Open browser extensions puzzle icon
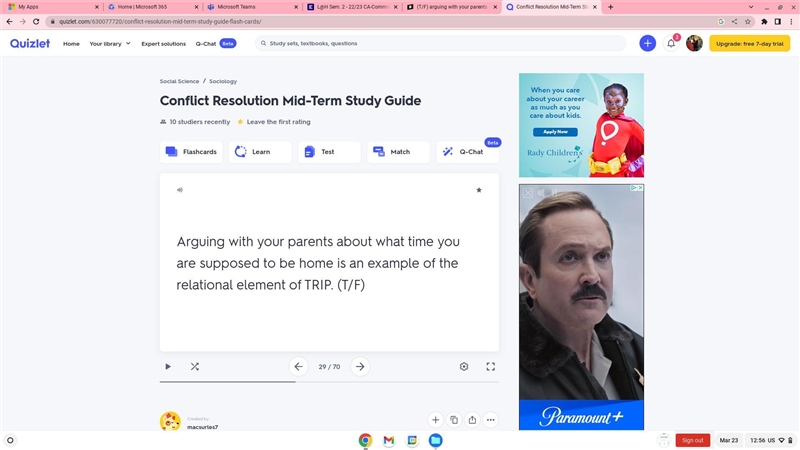This screenshot has width=800, height=450. pyautogui.click(x=764, y=21)
